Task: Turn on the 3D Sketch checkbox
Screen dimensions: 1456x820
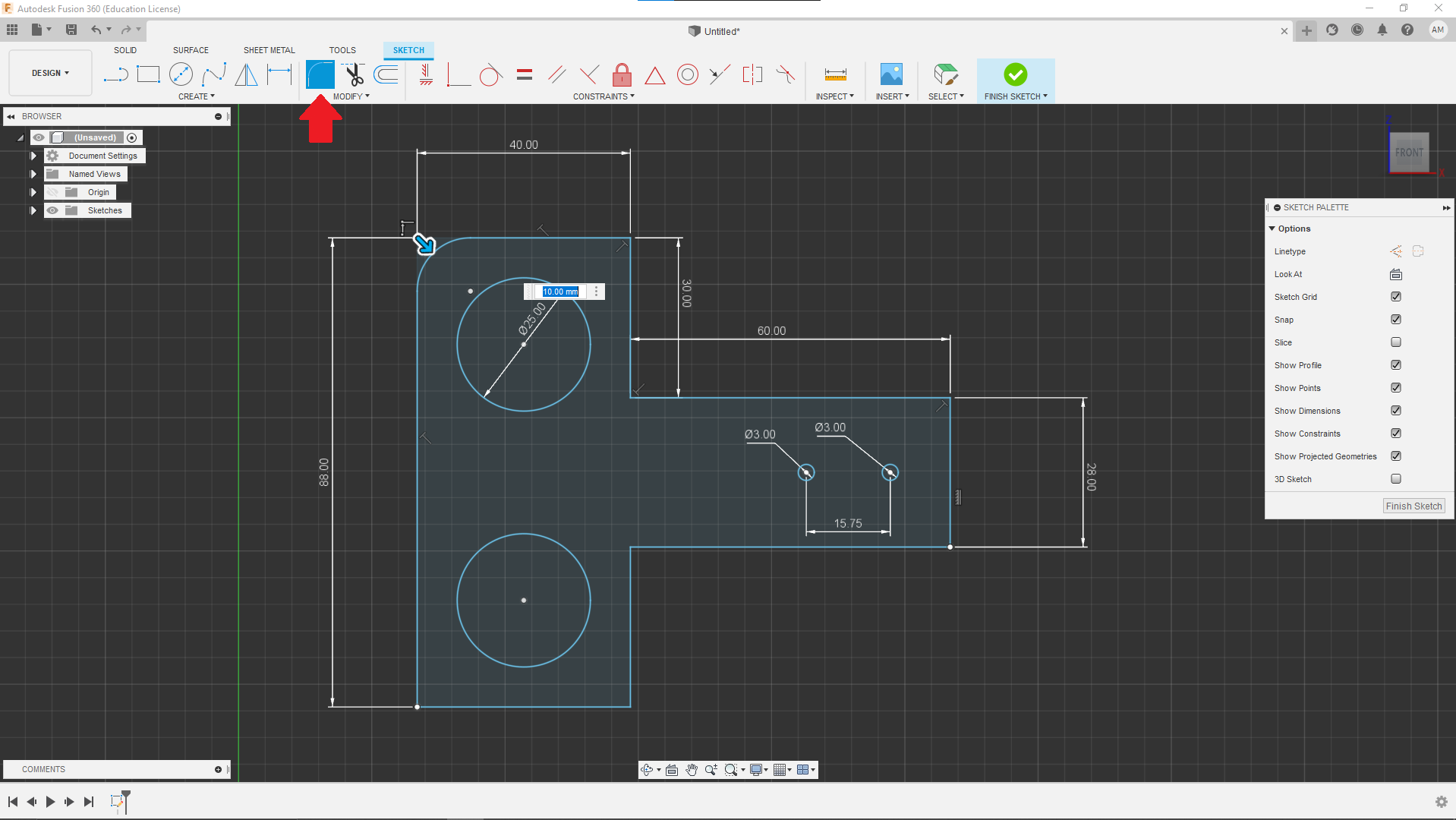Action: [1395, 479]
